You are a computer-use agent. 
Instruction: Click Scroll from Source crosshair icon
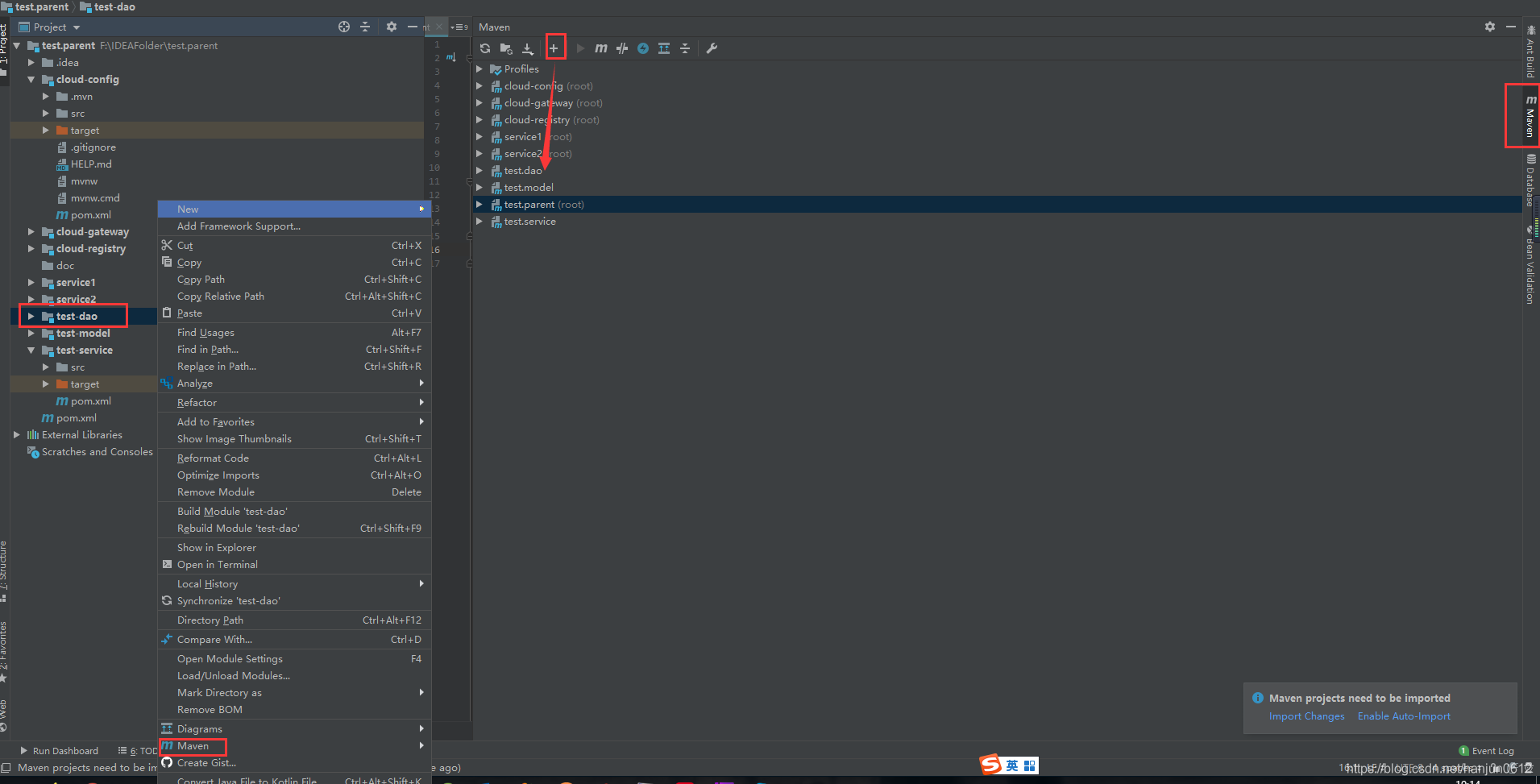[x=344, y=27]
